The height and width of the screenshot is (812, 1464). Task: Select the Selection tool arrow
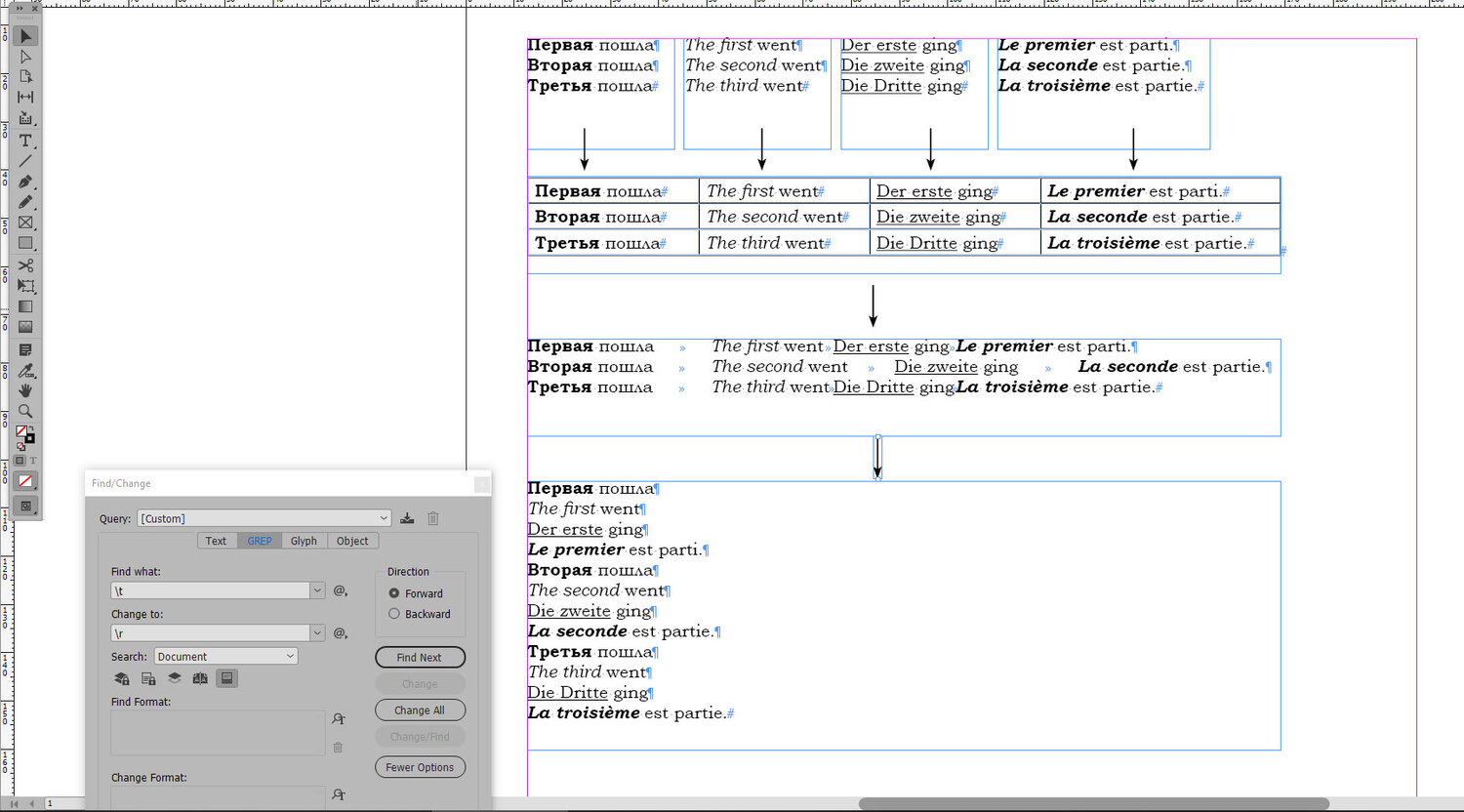click(x=26, y=36)
